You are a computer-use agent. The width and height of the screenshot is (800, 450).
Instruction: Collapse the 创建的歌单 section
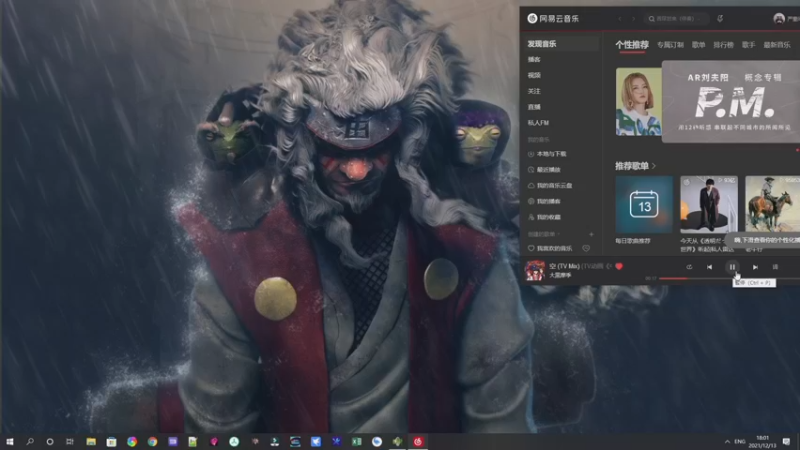click(x=544, y=234)
